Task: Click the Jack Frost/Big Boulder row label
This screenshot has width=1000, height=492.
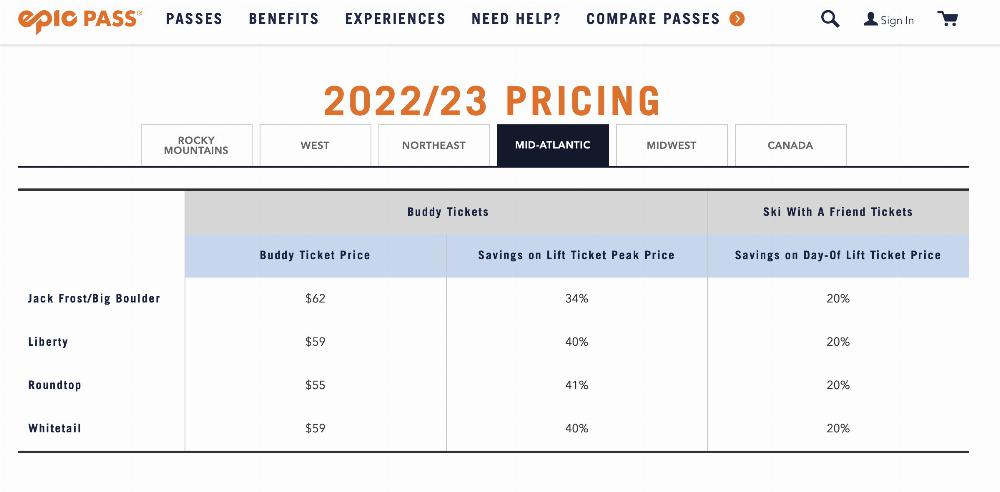Action: point(94,298)
